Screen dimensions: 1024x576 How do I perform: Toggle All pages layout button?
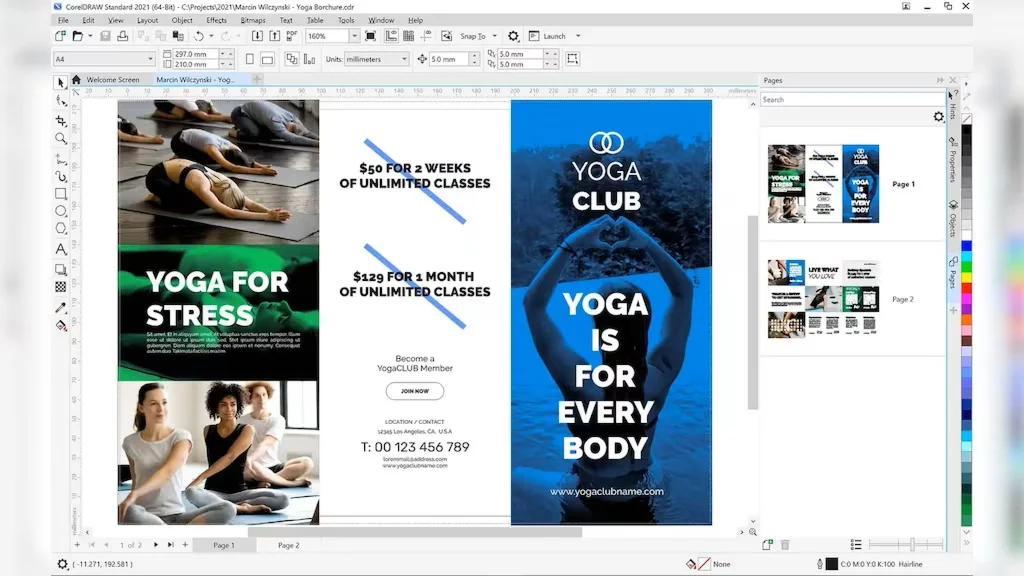[292, 59]
